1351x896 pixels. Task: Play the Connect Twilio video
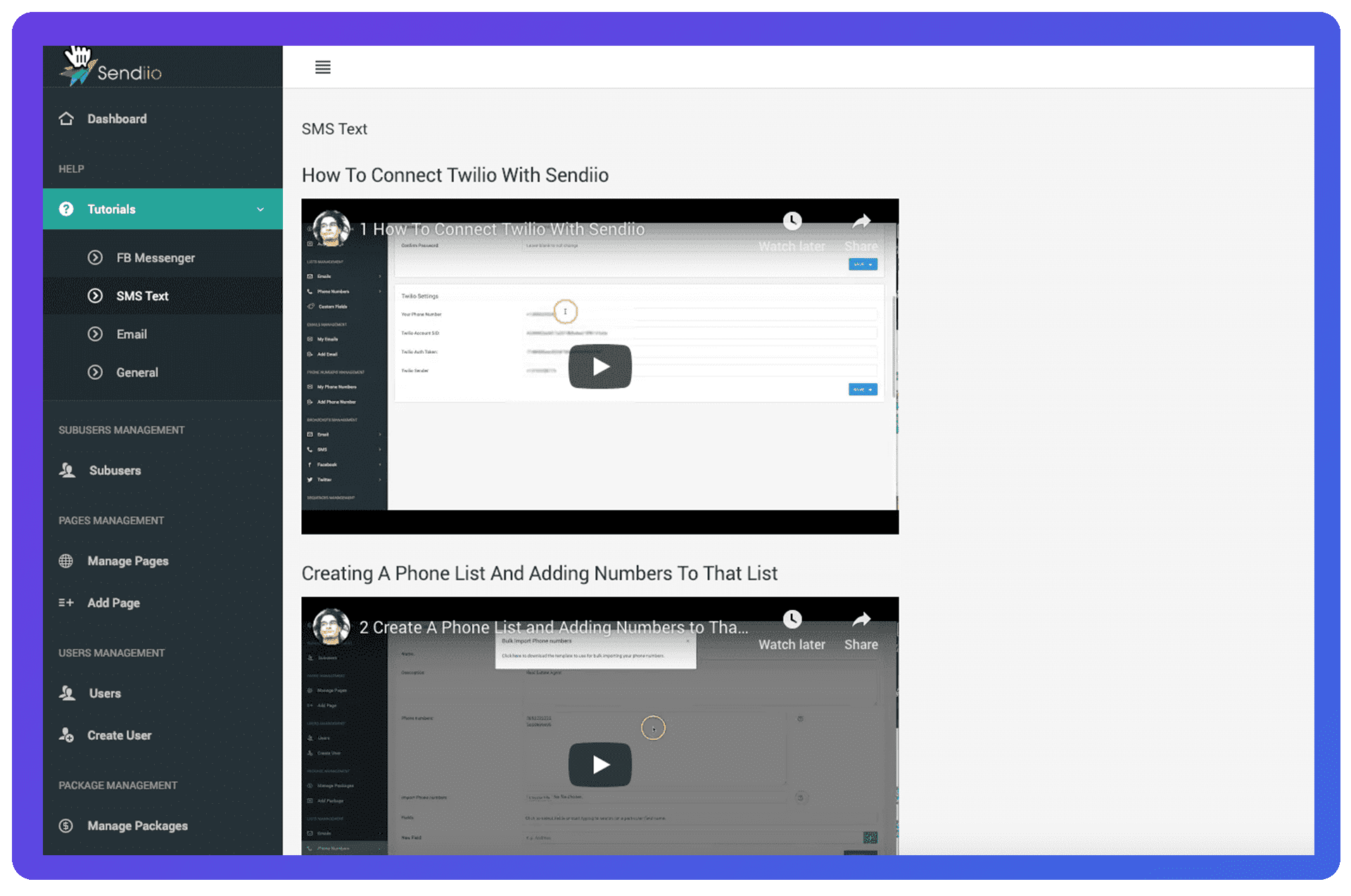[x=600, y=366]
